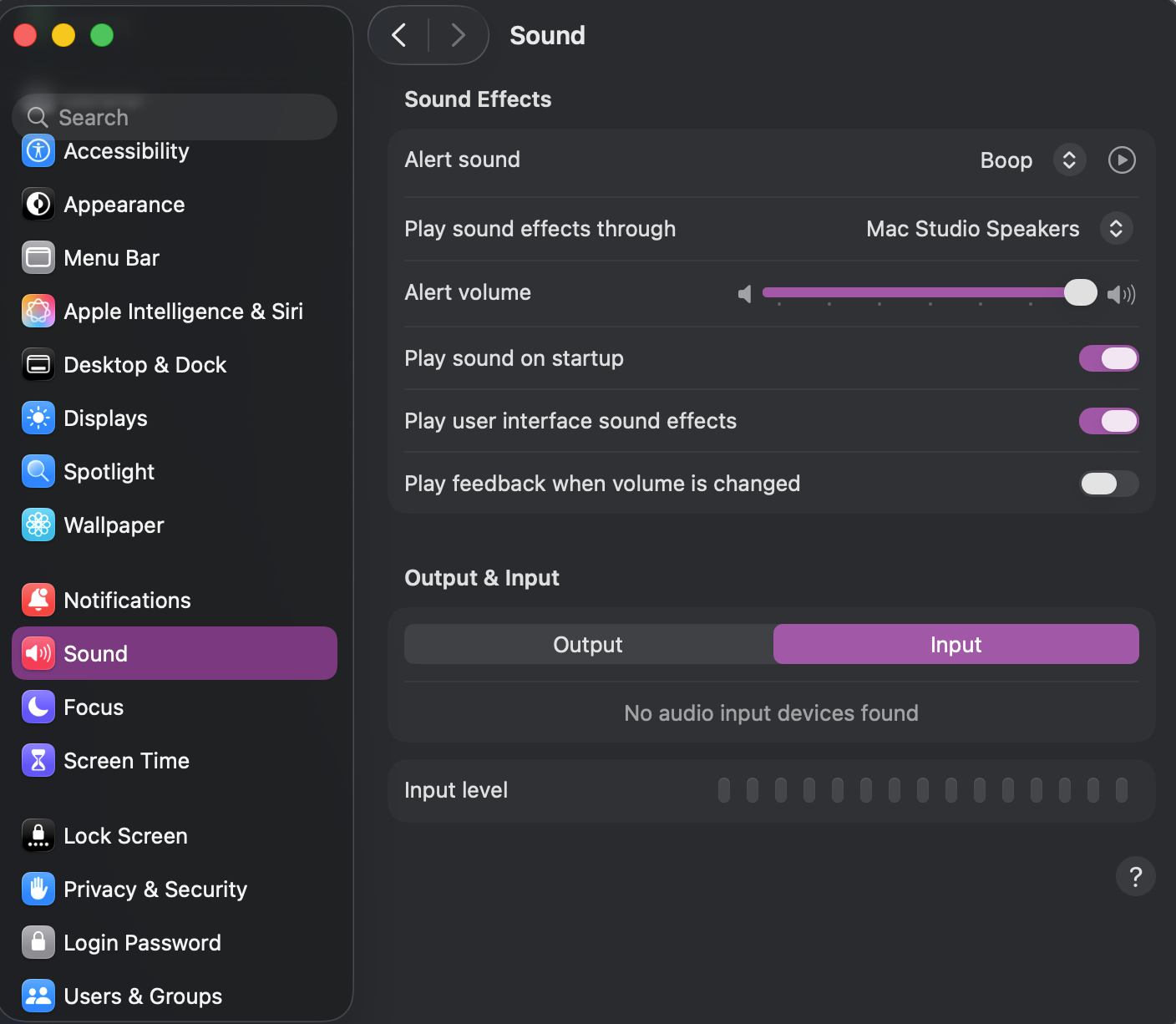Open the Displays settings icon
The width and height of the screenshot is (1176, 1024).
pos(38,418)
